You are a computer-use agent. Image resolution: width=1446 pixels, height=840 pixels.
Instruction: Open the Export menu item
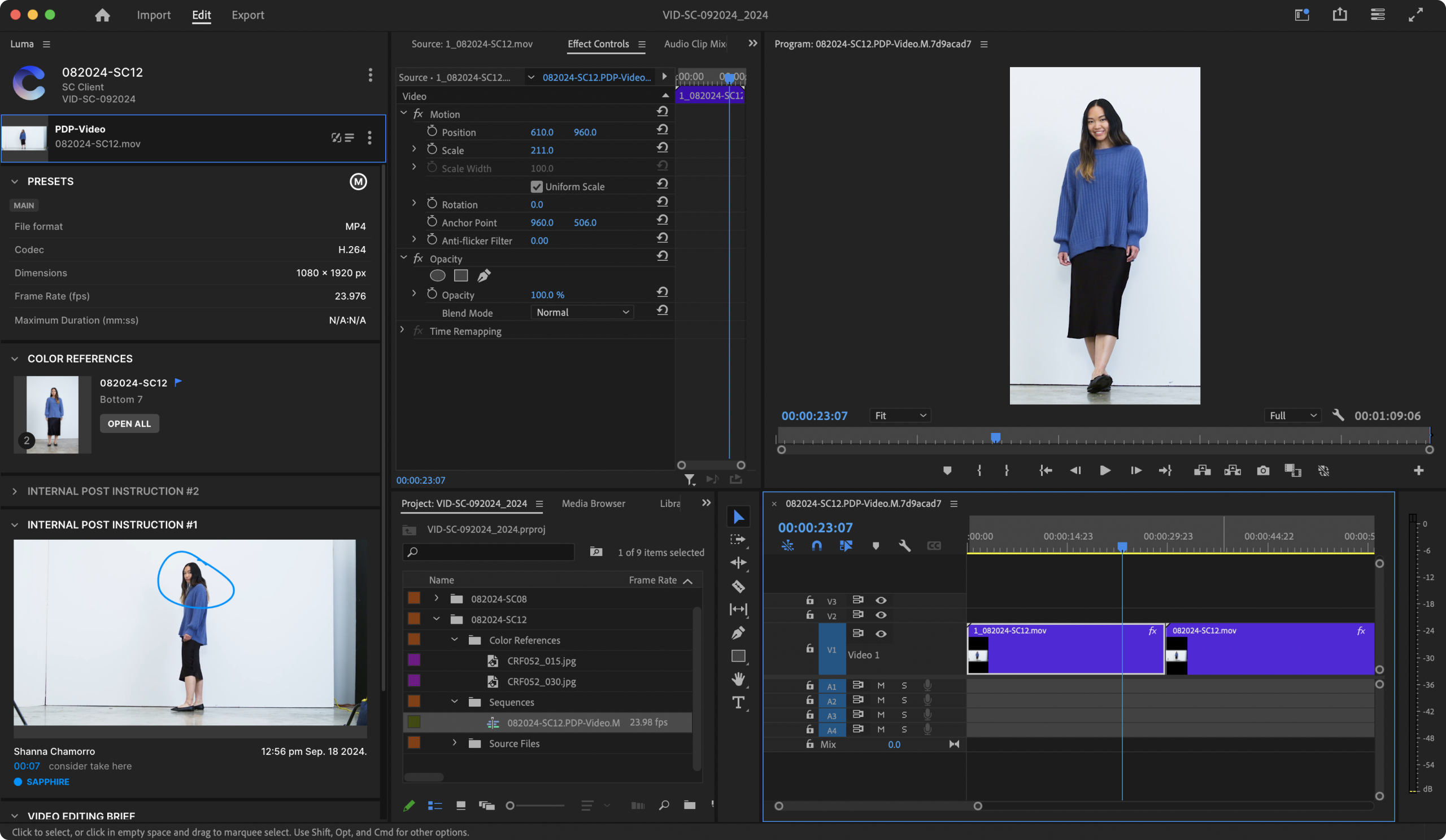(x=247, y=15)
